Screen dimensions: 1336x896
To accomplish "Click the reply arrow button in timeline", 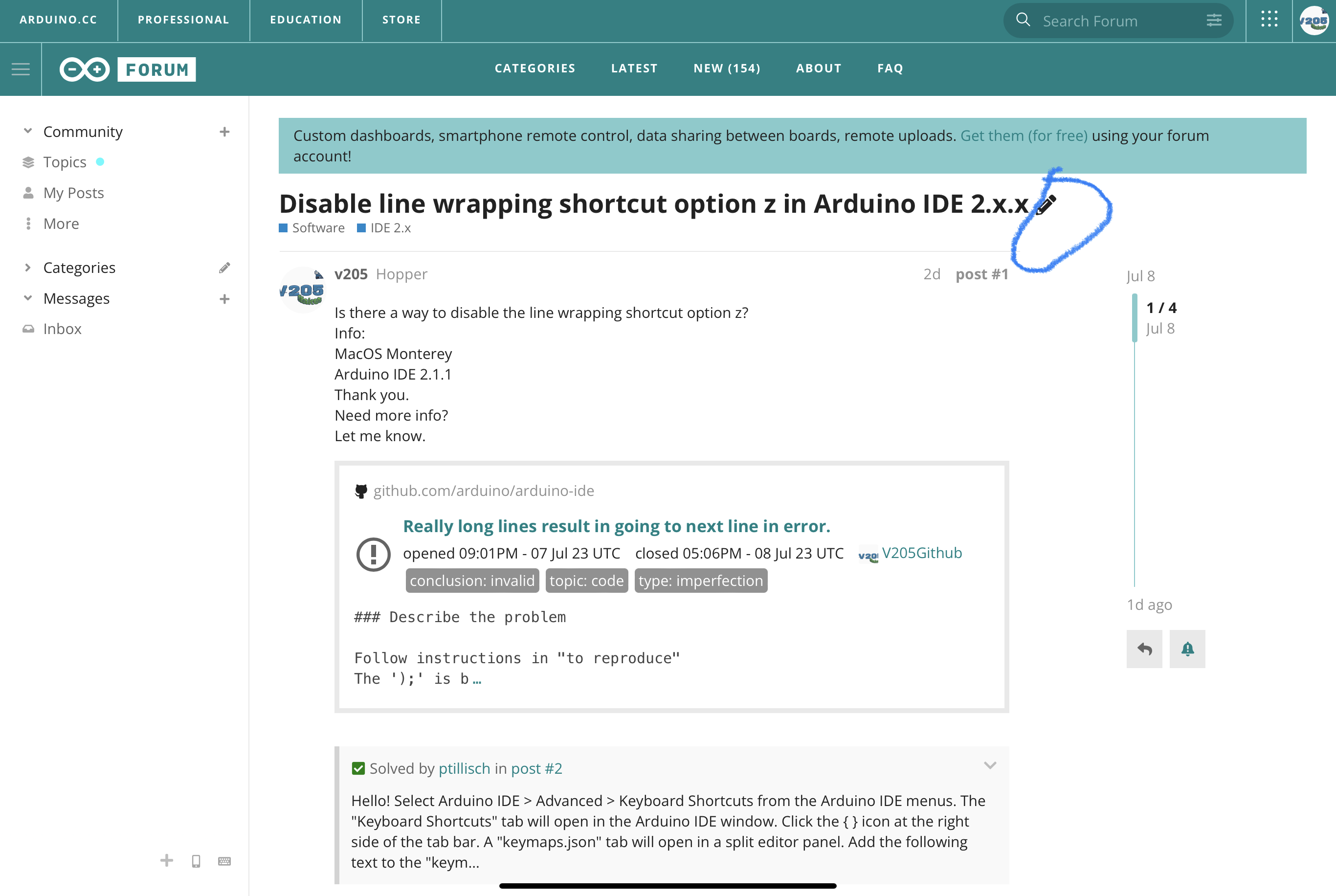I will click(1144, 649).
